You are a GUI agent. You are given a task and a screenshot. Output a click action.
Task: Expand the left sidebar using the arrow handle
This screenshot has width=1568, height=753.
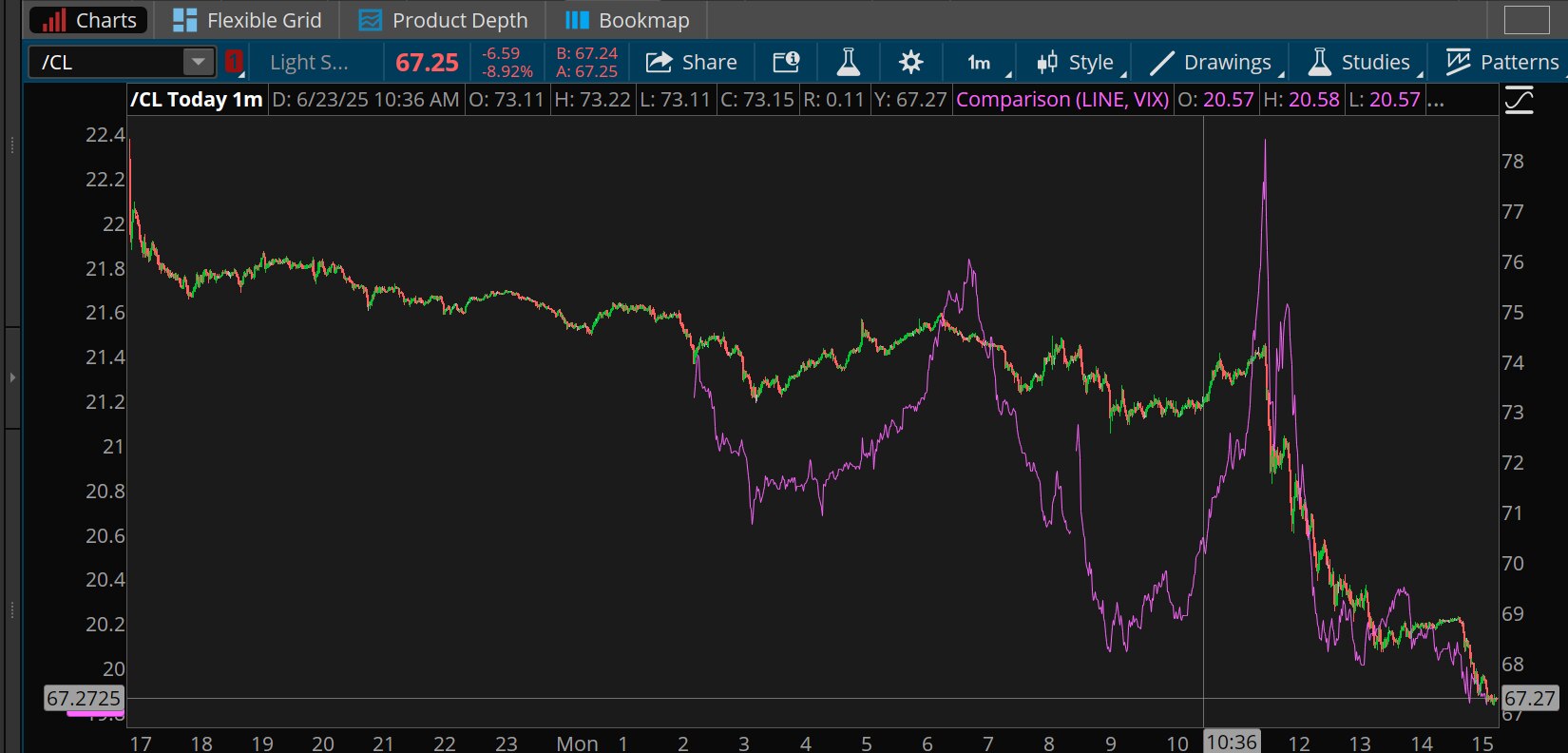pyautogui.click(x=12, y=377)
